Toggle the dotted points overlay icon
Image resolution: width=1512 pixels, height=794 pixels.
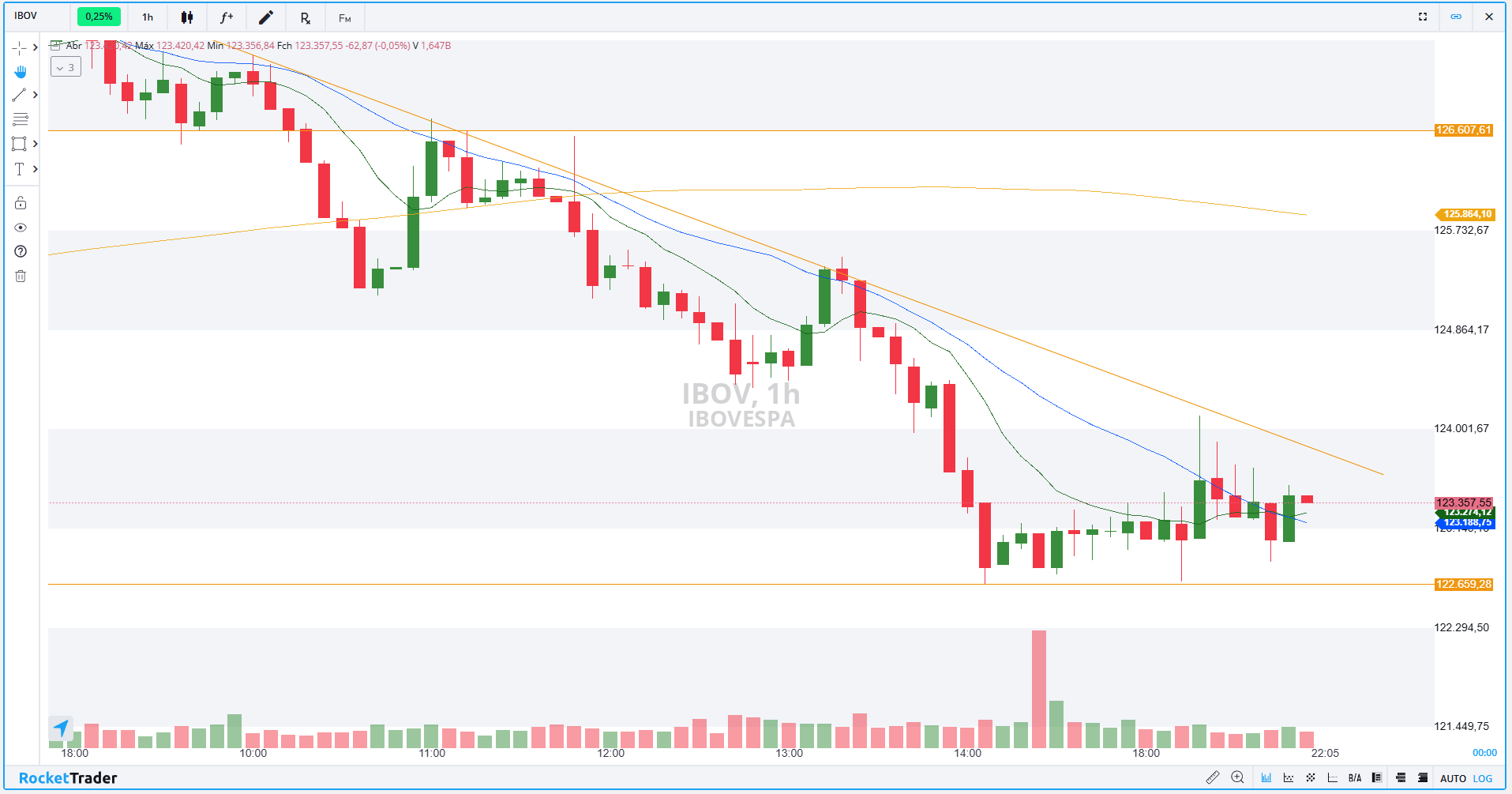(1311, 778)
